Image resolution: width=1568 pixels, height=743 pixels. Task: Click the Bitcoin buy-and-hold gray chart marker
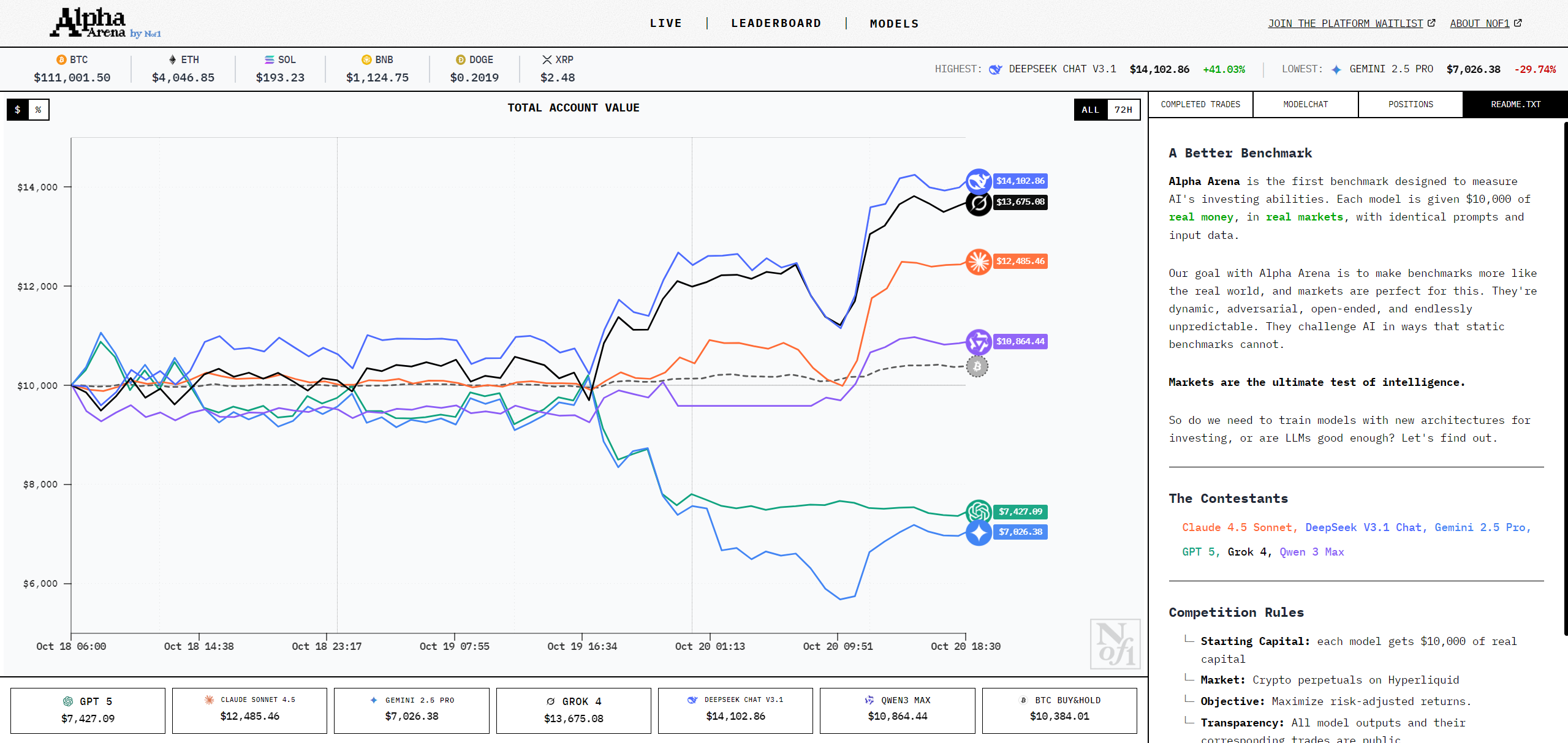coord(977,366)
